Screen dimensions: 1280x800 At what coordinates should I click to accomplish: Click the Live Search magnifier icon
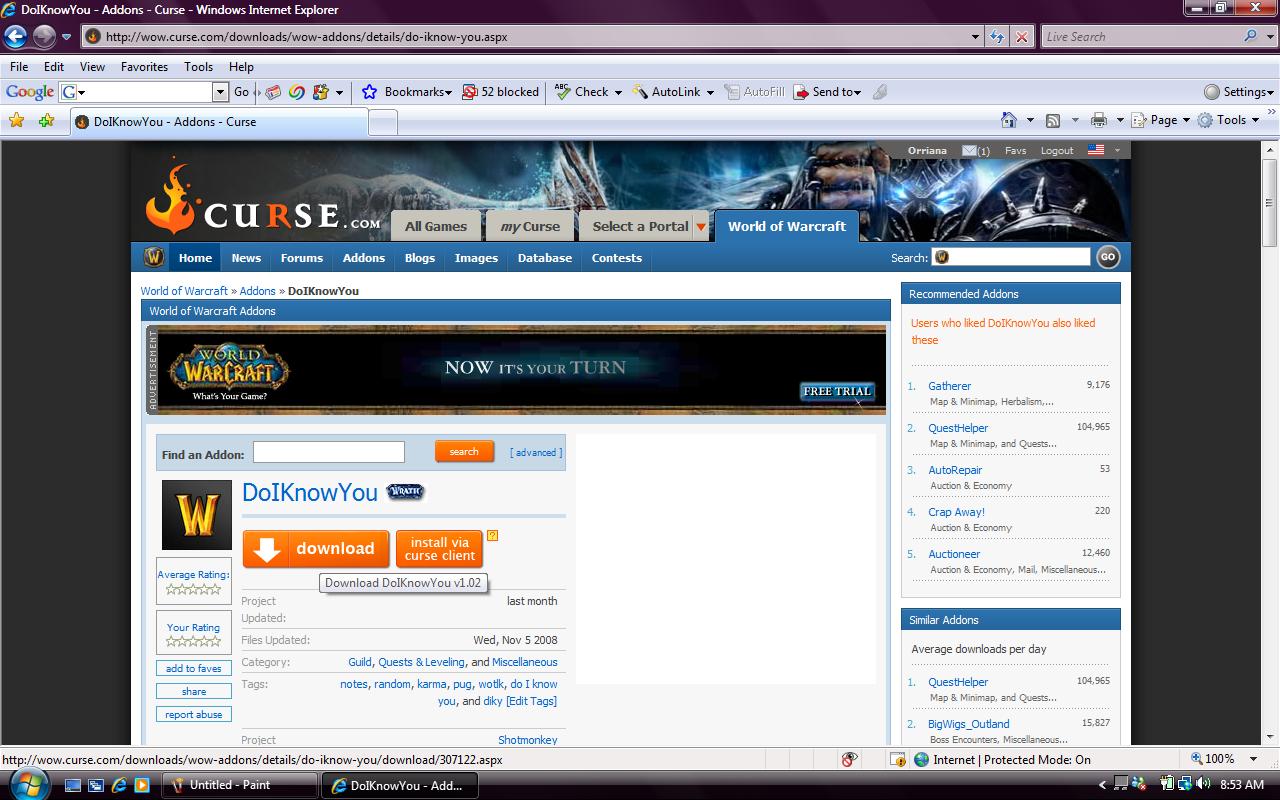(1250, 36)
